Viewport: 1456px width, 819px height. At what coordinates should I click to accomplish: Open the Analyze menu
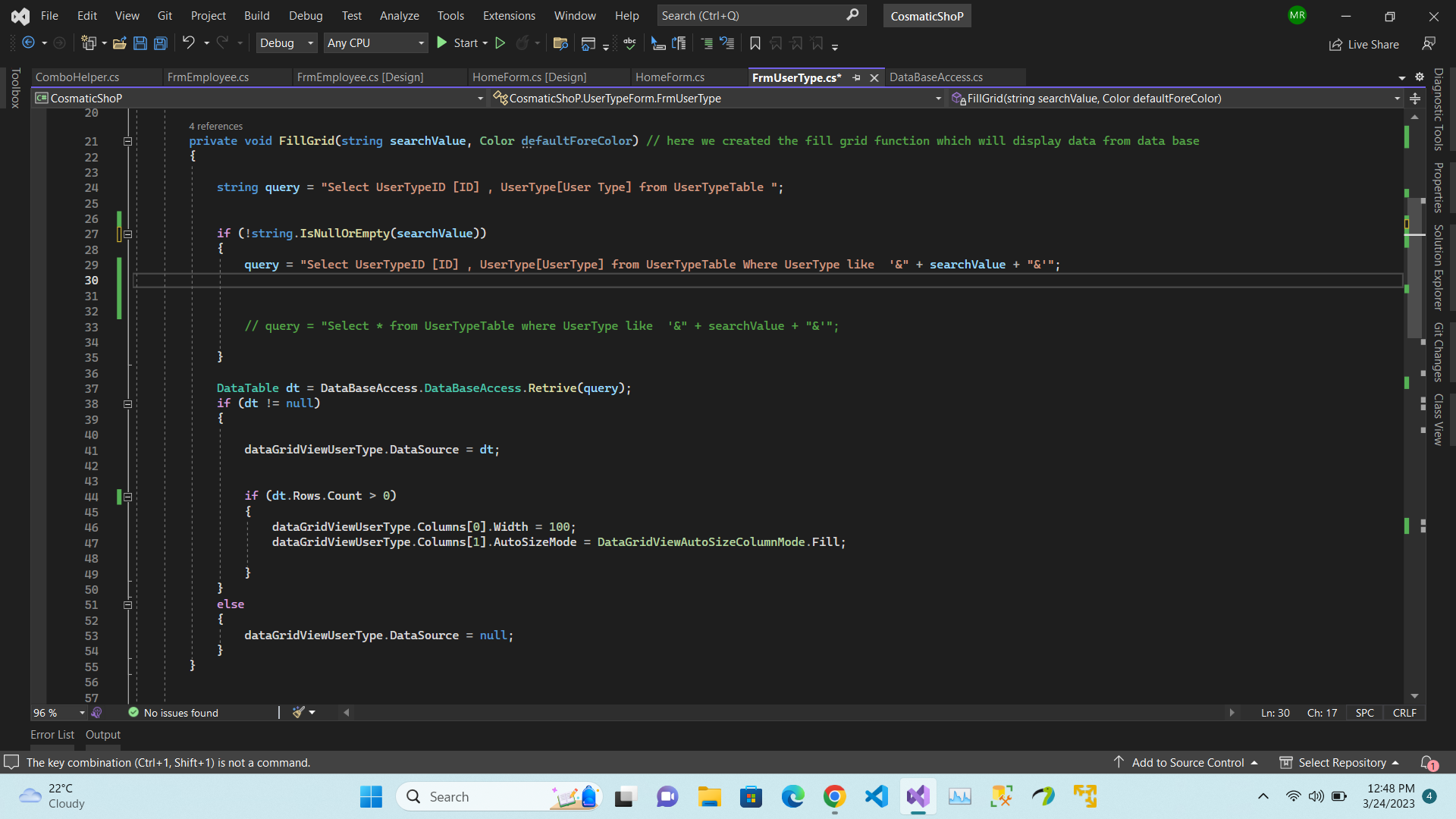point(399,15)
